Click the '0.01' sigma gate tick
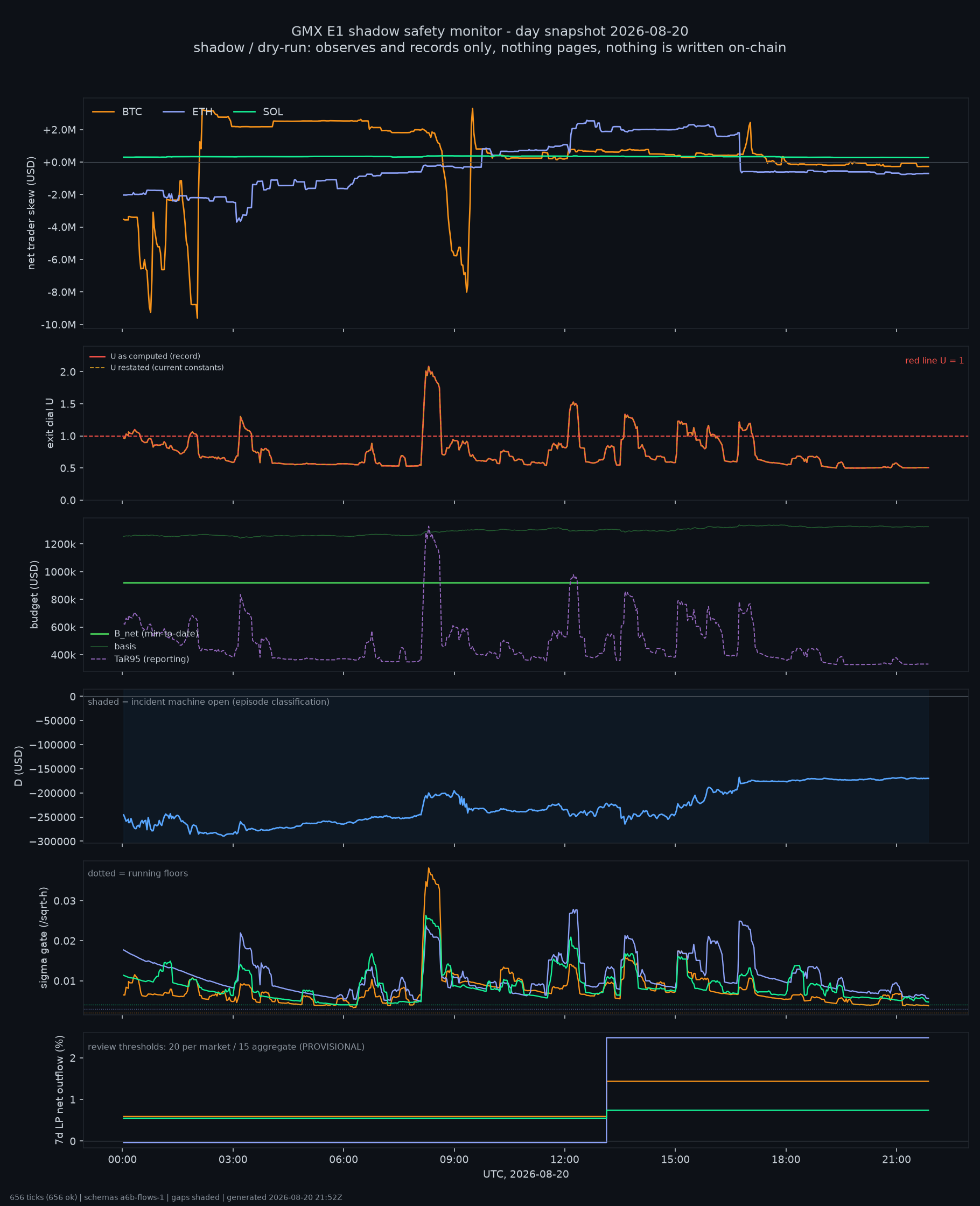This screenshot has height=1206, width=980. [65, 981]
